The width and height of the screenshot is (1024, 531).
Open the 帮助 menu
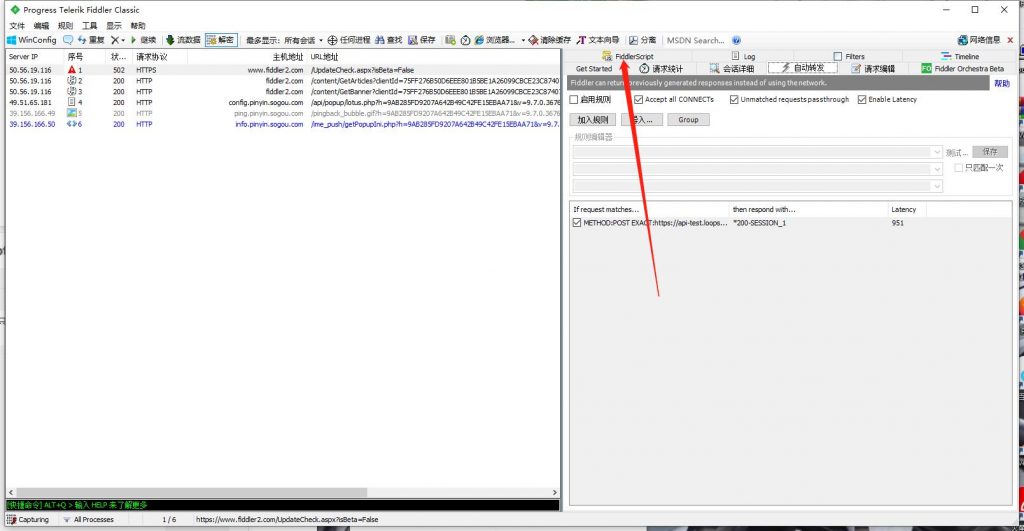[138, 25]
